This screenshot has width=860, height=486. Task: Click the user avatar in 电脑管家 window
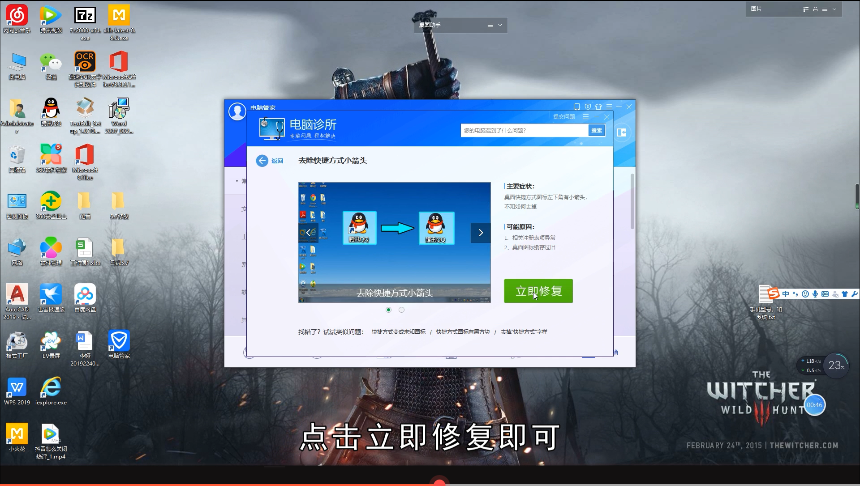pos(237,111)
